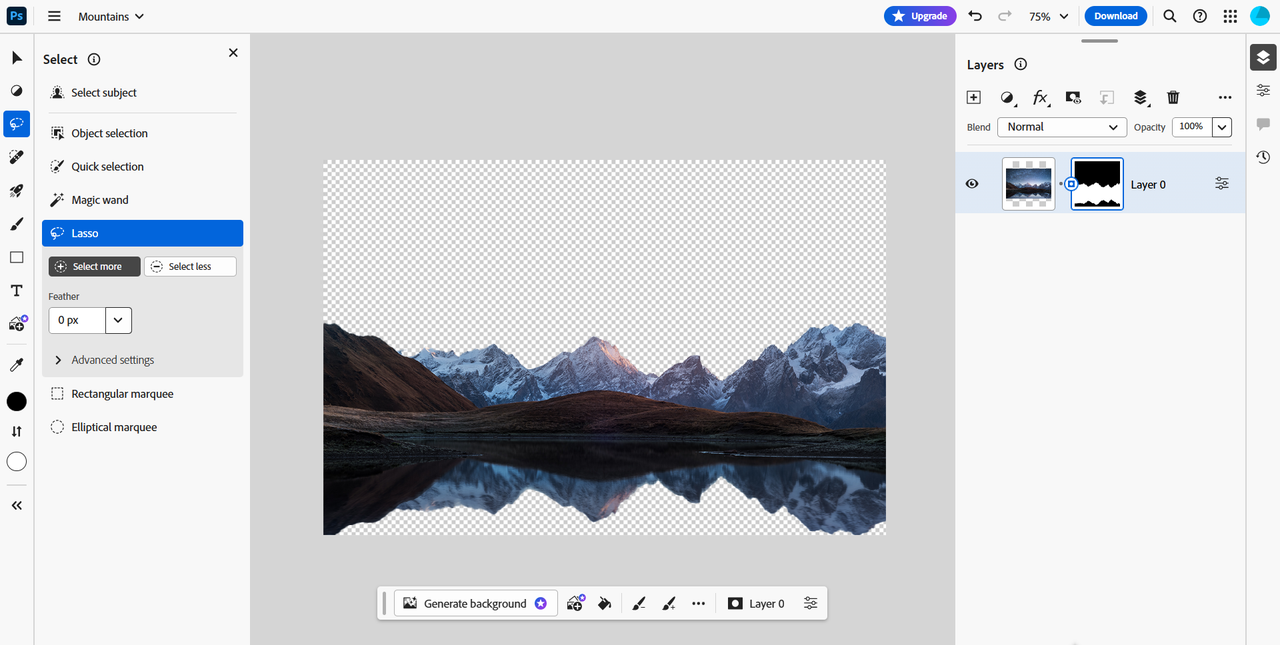
Task: Click the Upgrade button
Action: [x=920, y=16]
